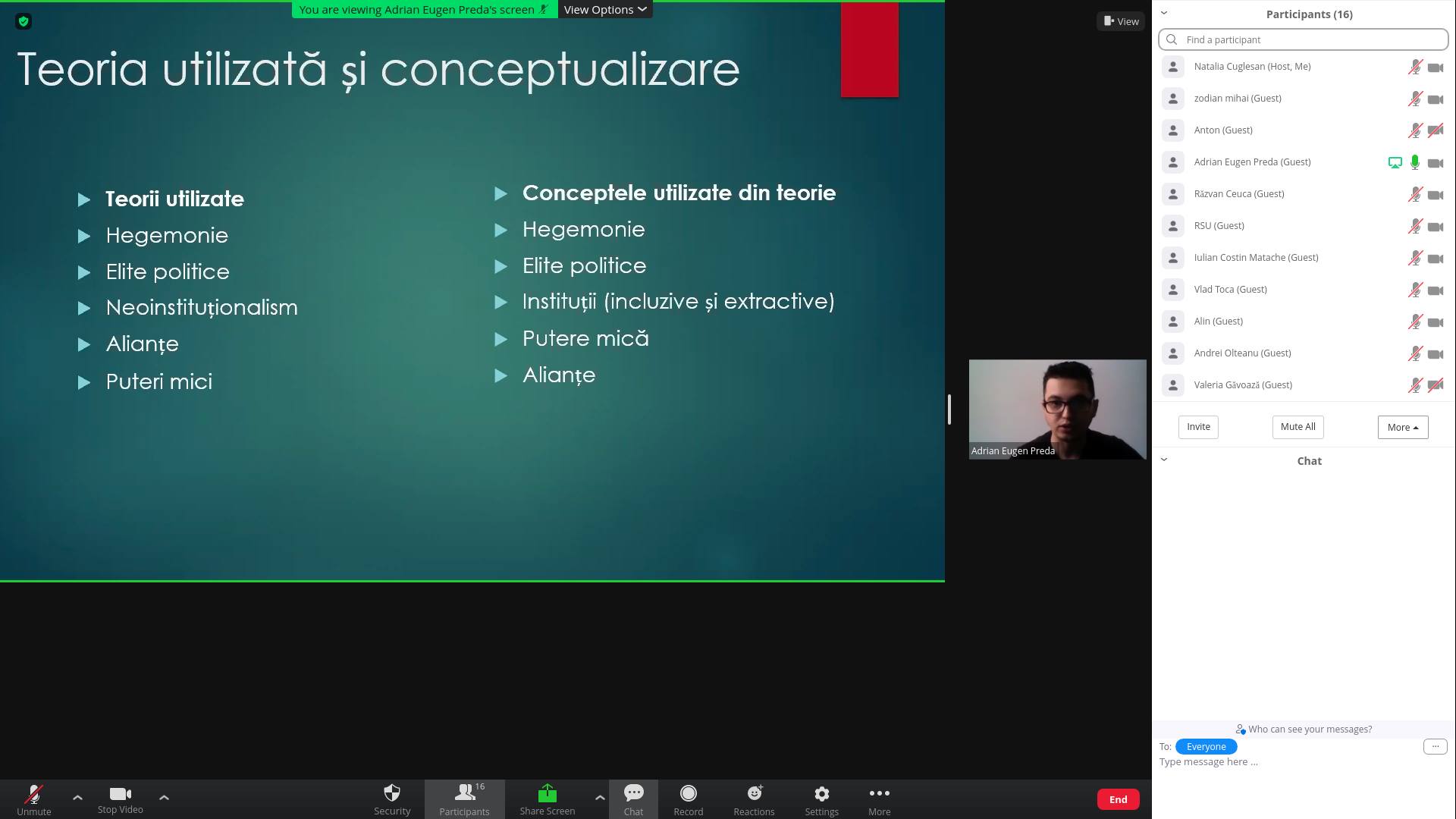Open the Settings gear icon

[821, 794]
